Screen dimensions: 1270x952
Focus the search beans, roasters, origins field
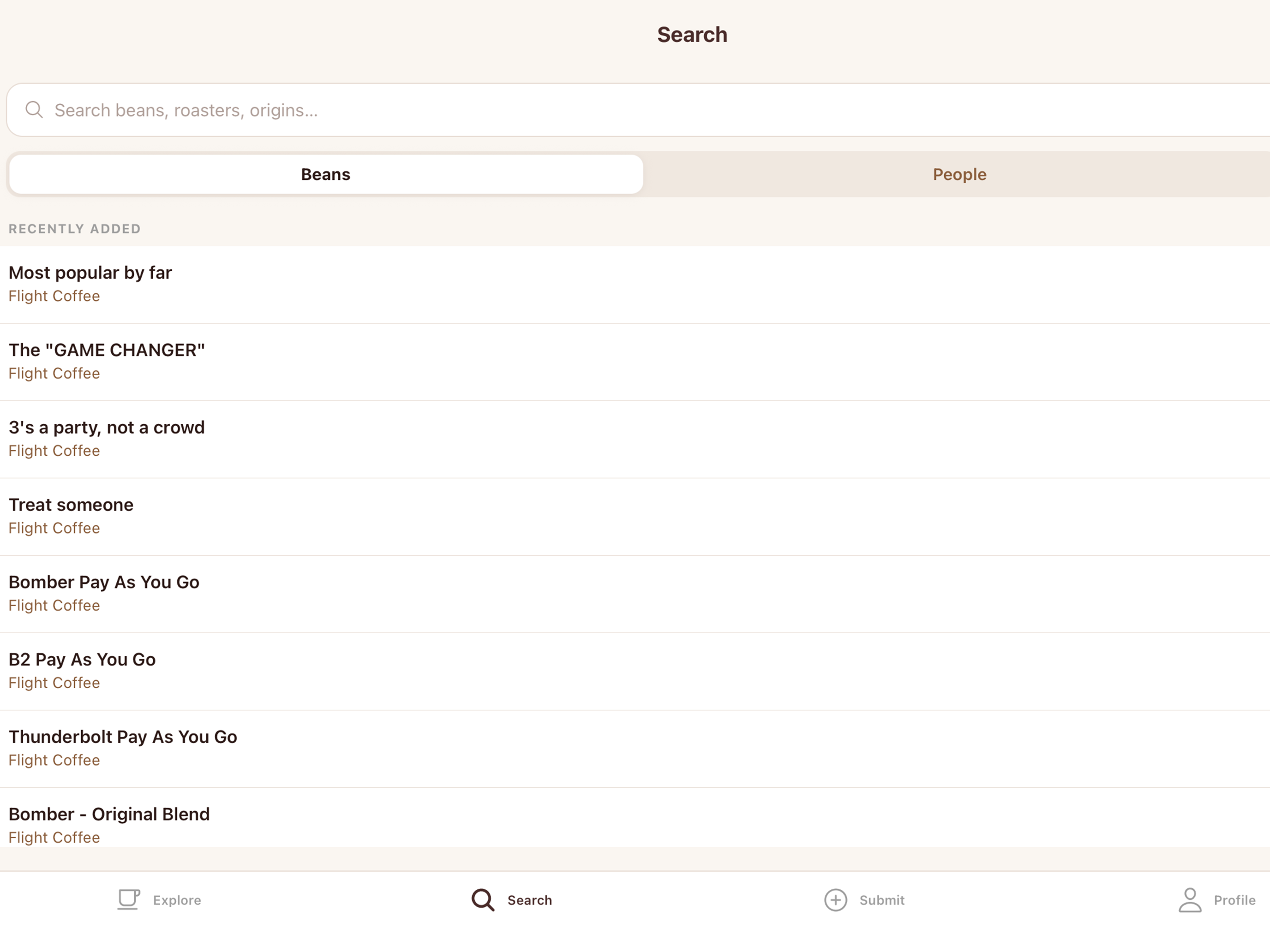pyautogui.click(x=638, y=110)
